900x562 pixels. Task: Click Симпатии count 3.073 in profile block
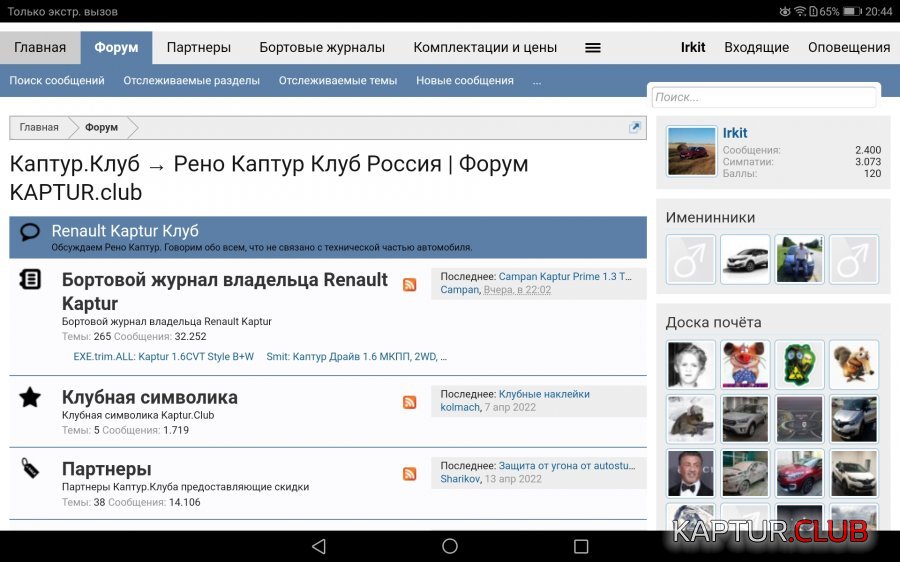(868, 162)
